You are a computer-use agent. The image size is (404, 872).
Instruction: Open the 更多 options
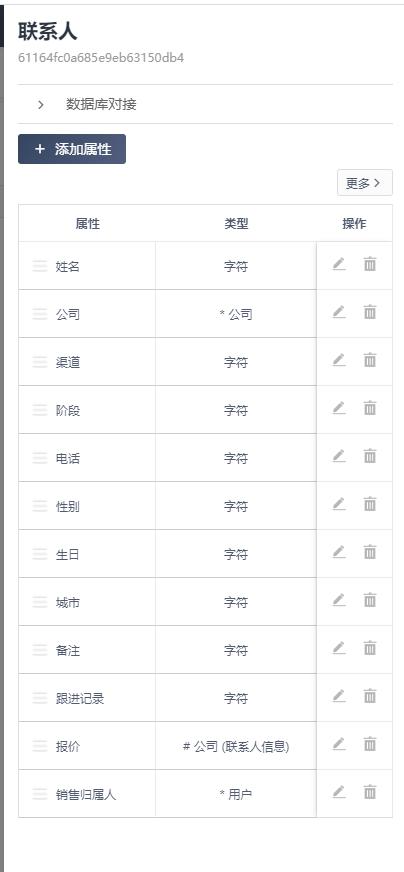point(364,183)
